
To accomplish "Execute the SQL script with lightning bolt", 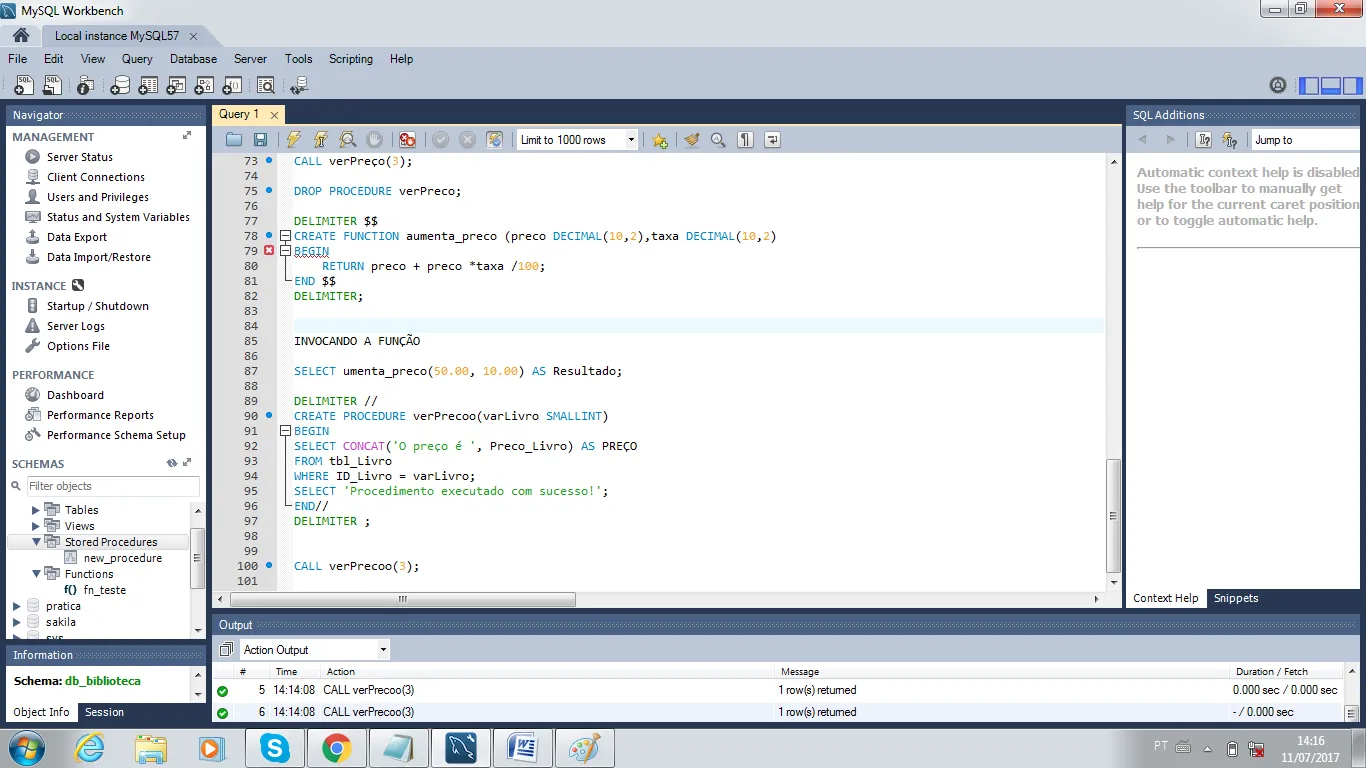I will (x=293, y=140).
